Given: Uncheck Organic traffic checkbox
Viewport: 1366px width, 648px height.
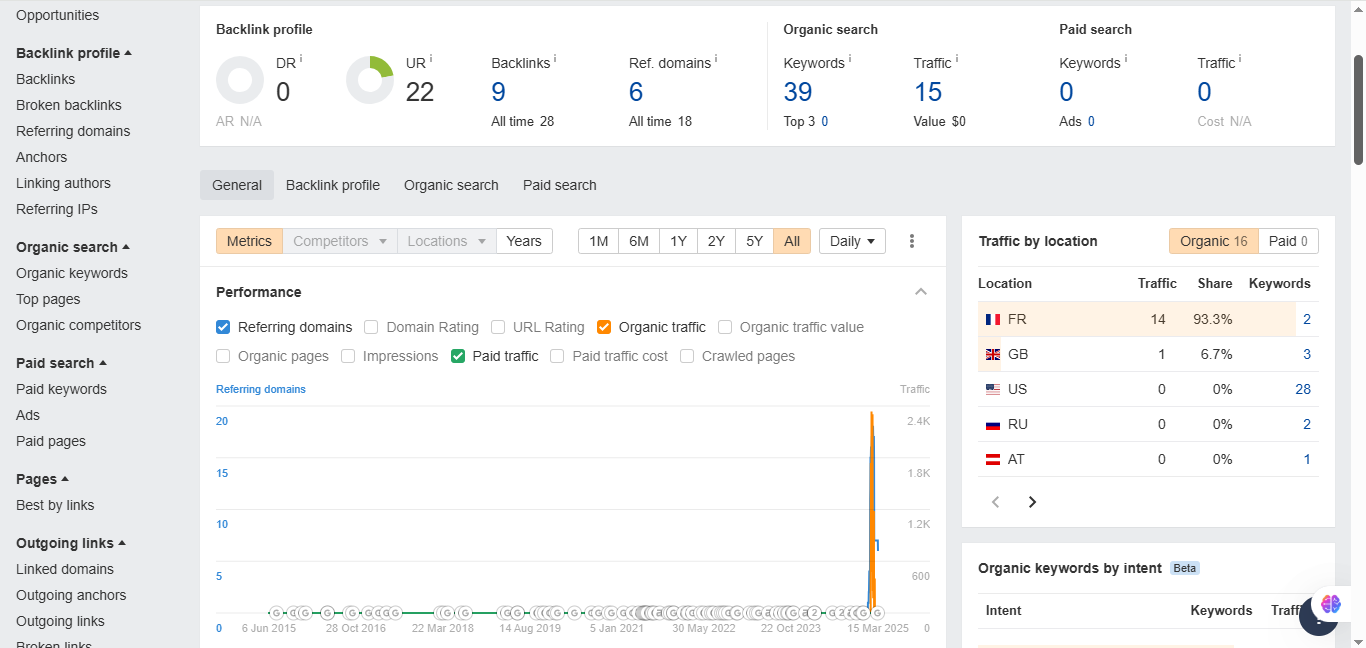Looking at the screenshot, I should [604, 327].
